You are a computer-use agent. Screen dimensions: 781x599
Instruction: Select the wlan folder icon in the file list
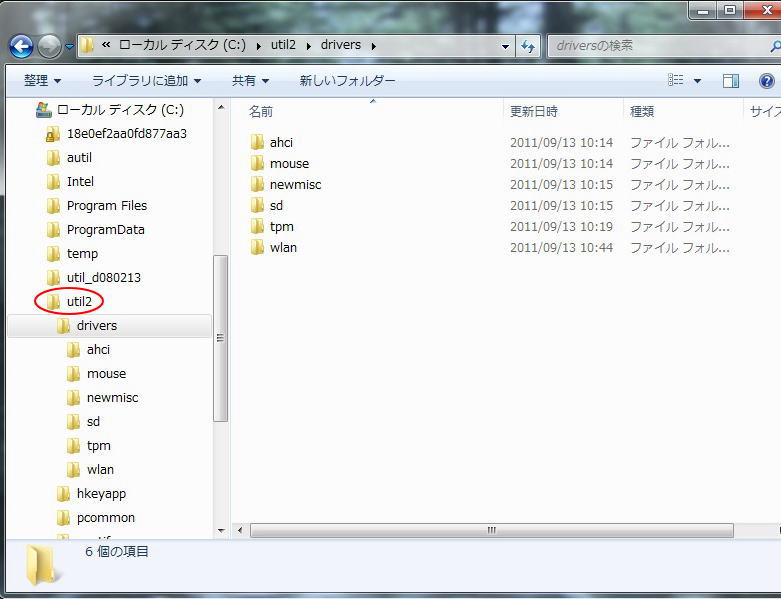click(x=258, y=247)
